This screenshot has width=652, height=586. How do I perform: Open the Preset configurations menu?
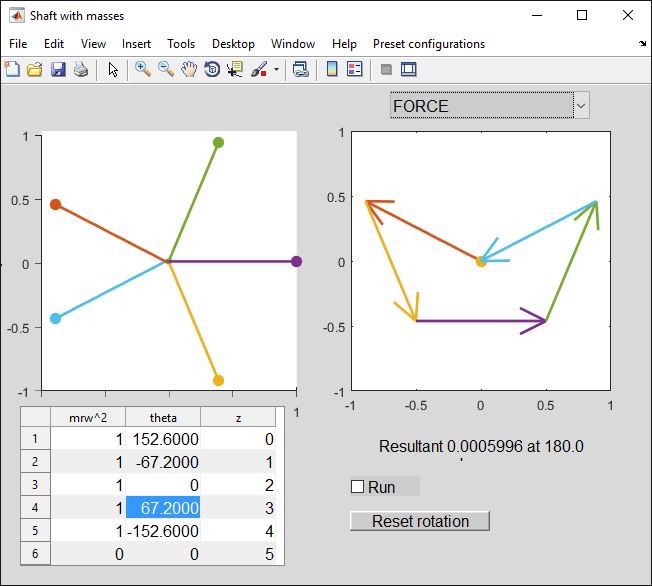[428, 44]
